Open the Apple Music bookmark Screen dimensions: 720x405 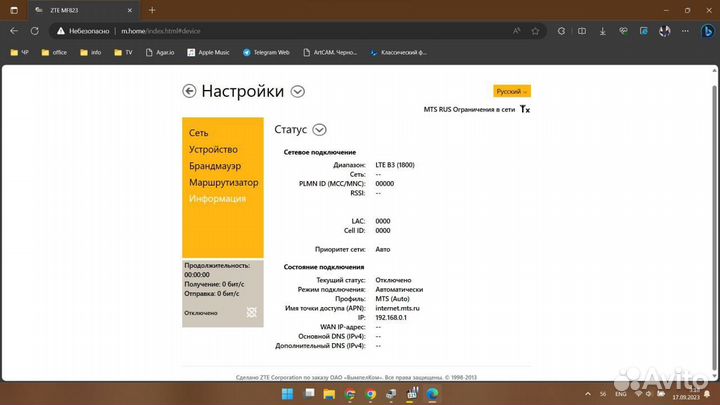[208, 52]
